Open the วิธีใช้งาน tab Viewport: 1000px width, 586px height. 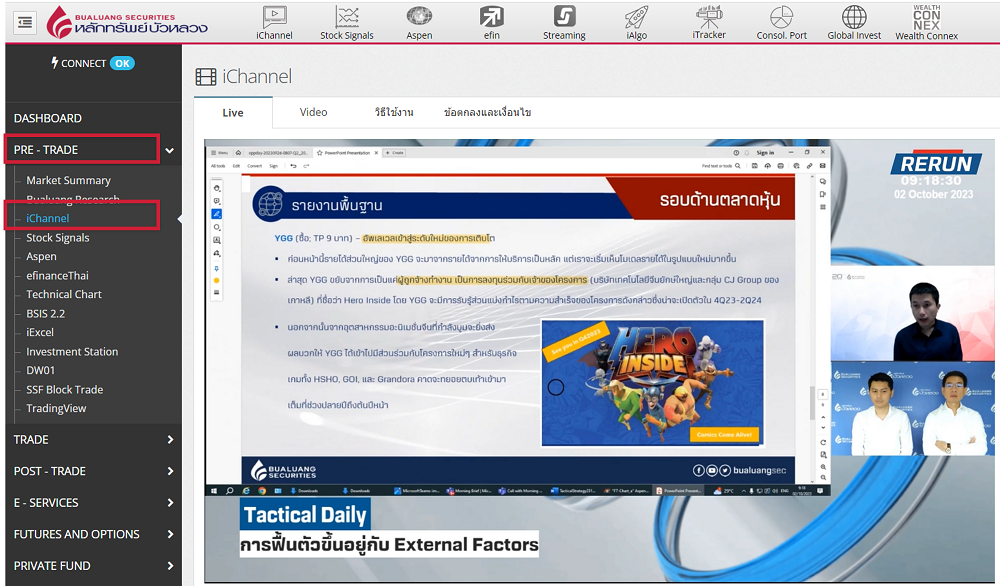394,112
